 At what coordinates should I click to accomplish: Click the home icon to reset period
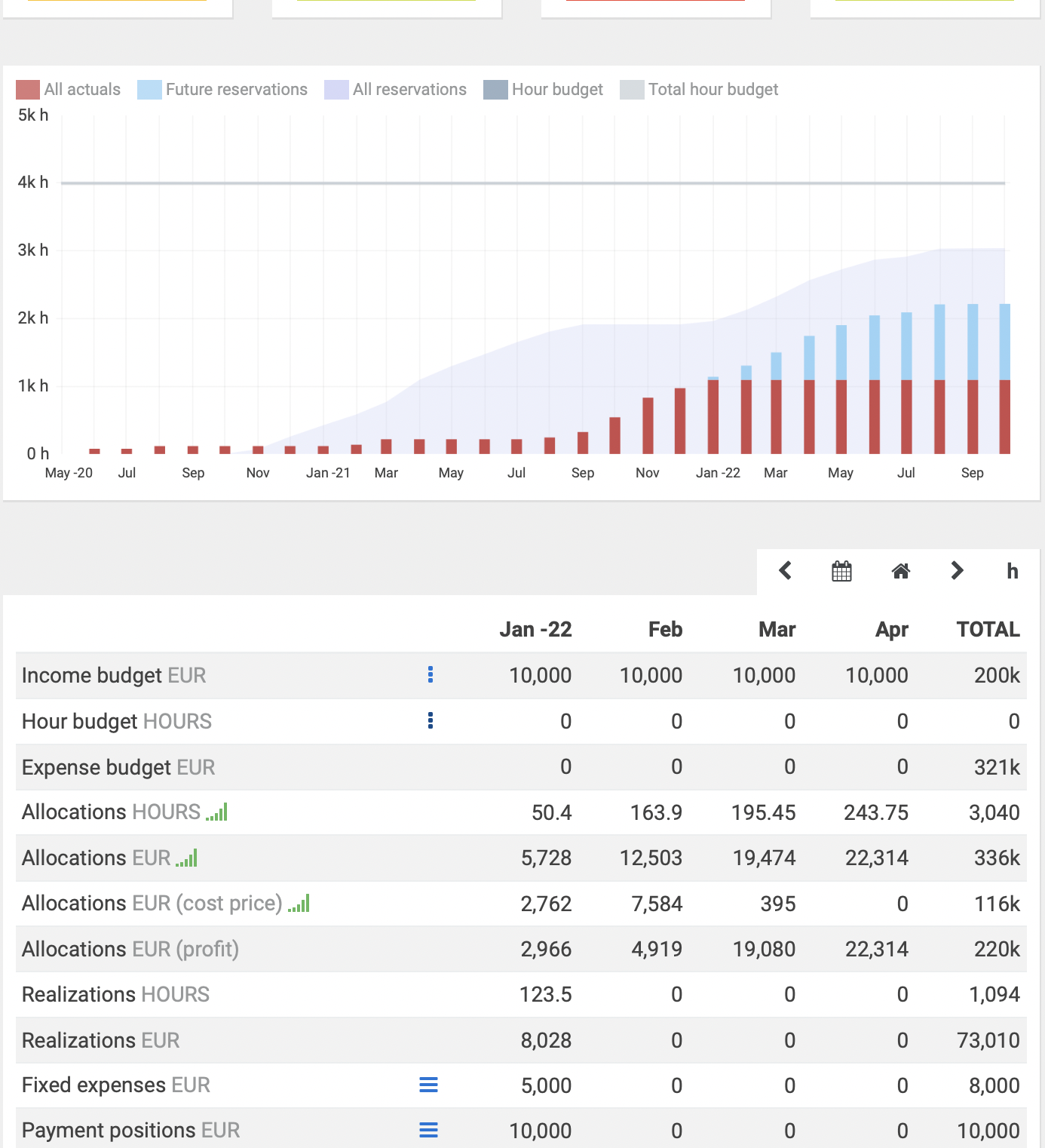[x=900, y=571]
